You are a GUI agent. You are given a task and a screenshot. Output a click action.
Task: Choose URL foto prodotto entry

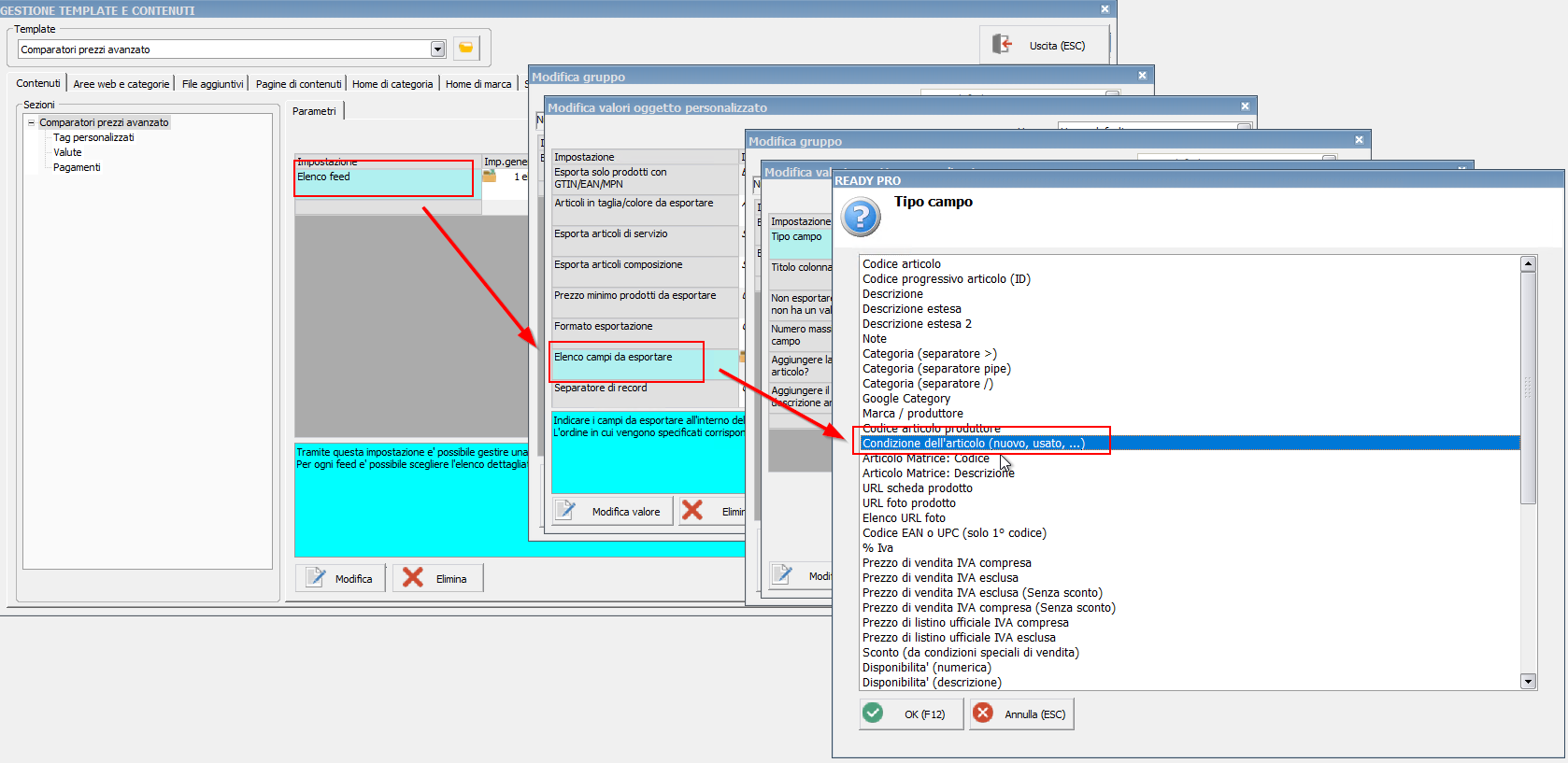point(909,503)
